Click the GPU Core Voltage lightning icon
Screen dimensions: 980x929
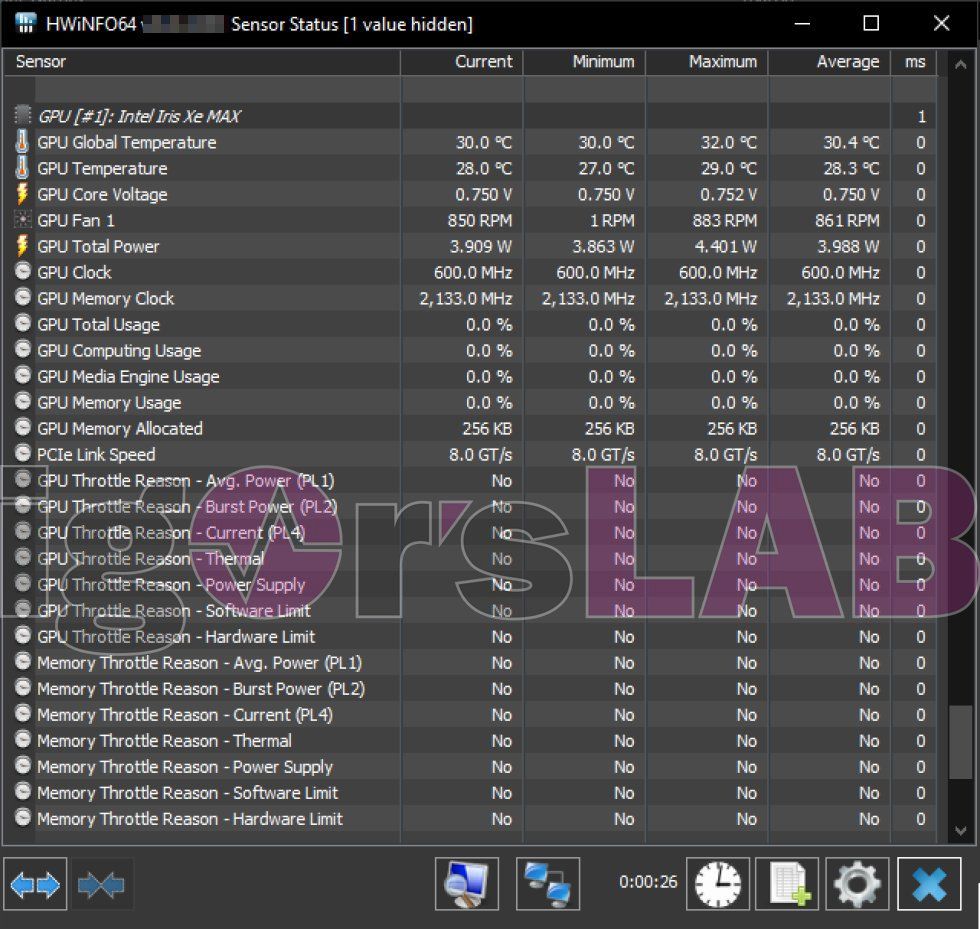(x=22, y=194)
